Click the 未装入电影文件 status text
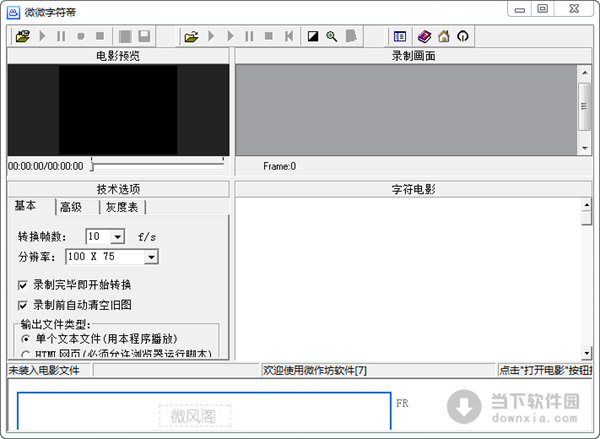 click(44, 370)
